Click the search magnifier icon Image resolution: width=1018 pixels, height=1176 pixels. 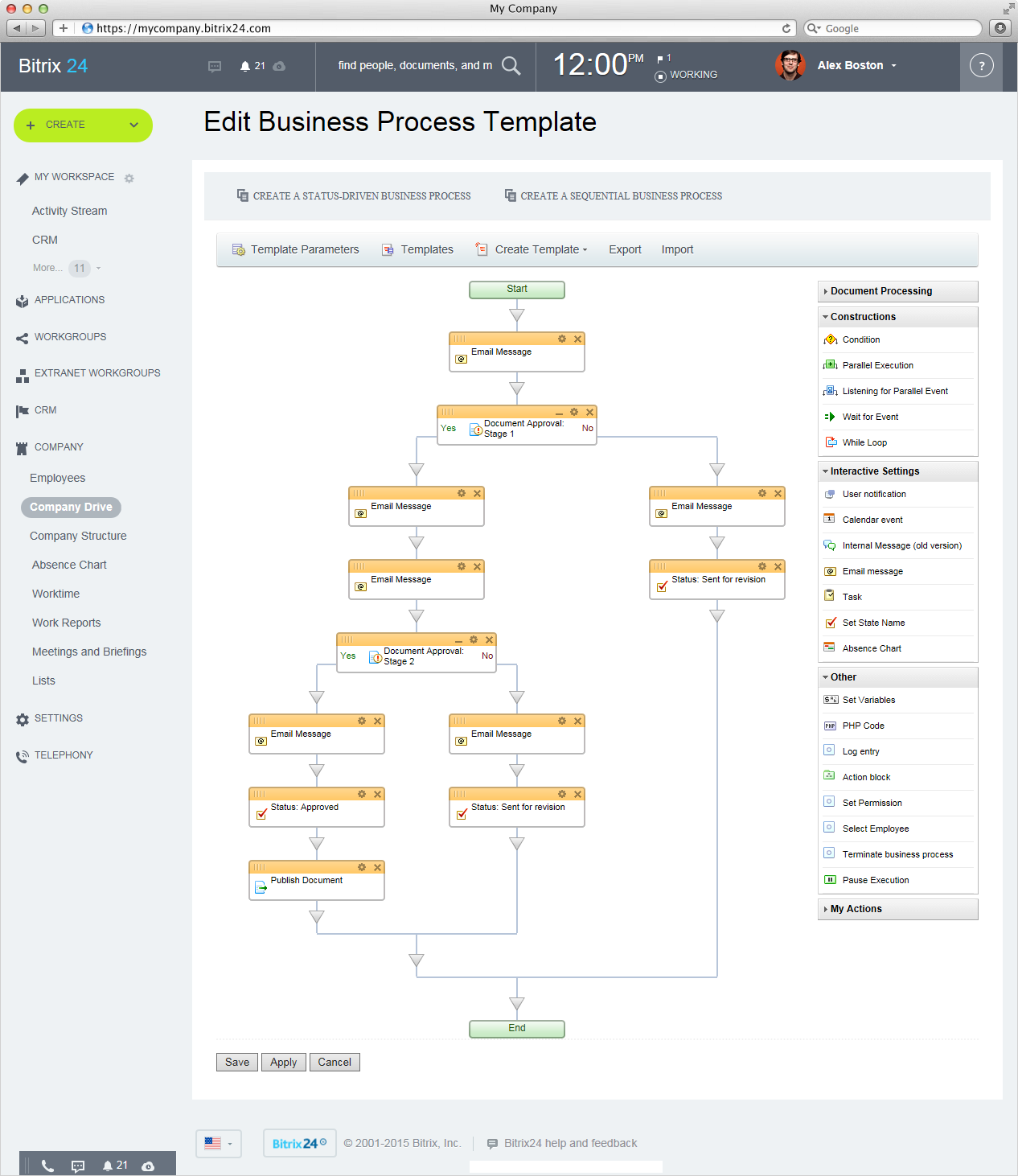(511, 65)
